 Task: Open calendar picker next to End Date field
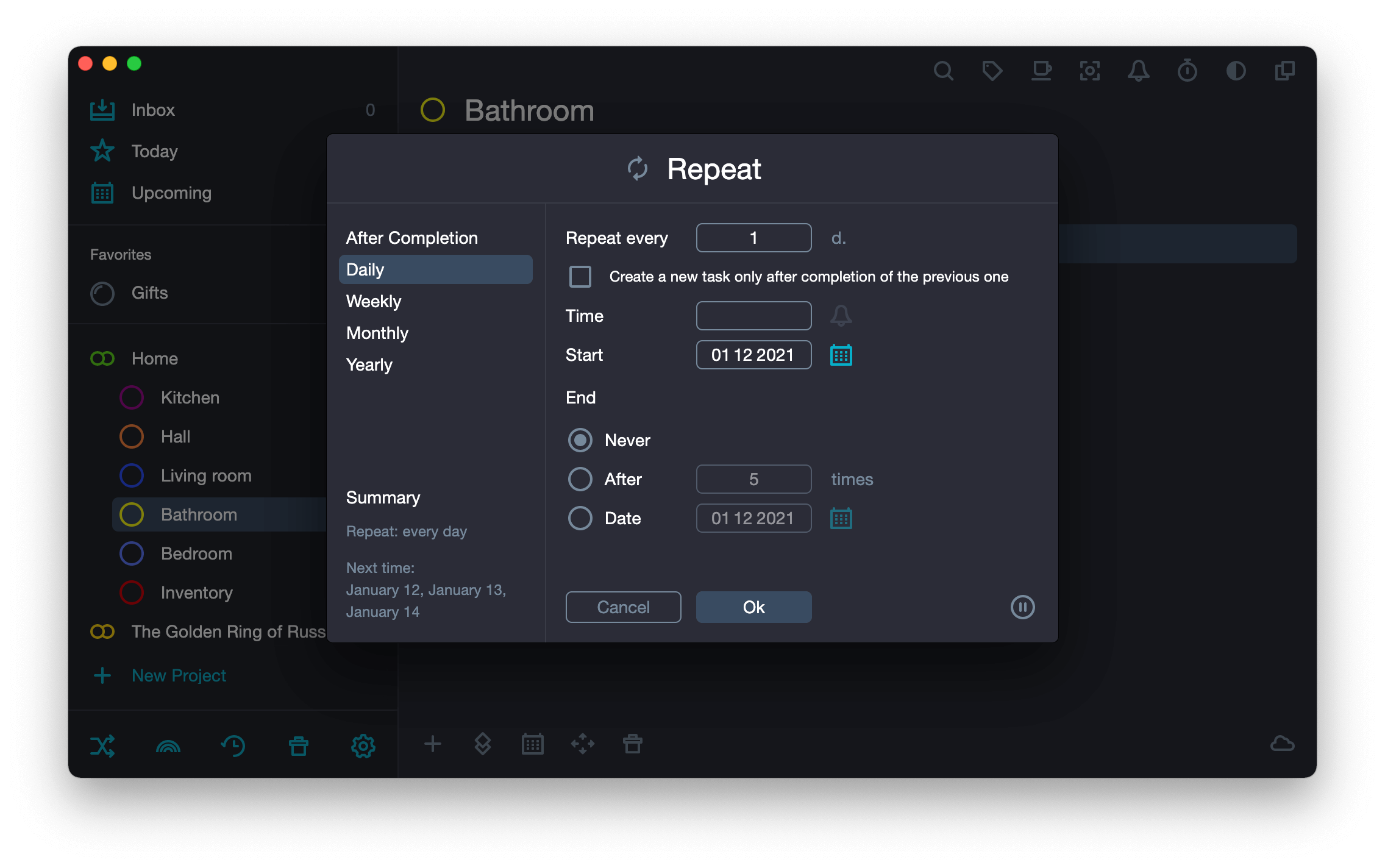tap(841, 518)
